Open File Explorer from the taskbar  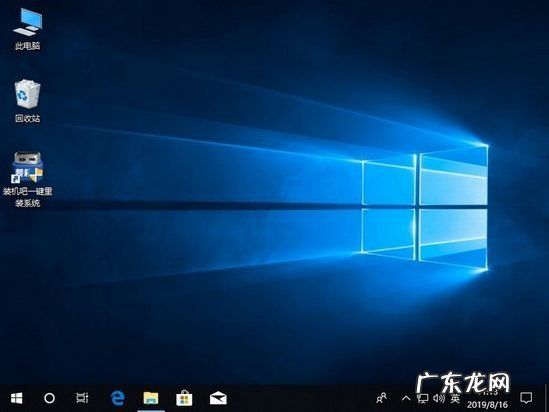pos(151,398)
